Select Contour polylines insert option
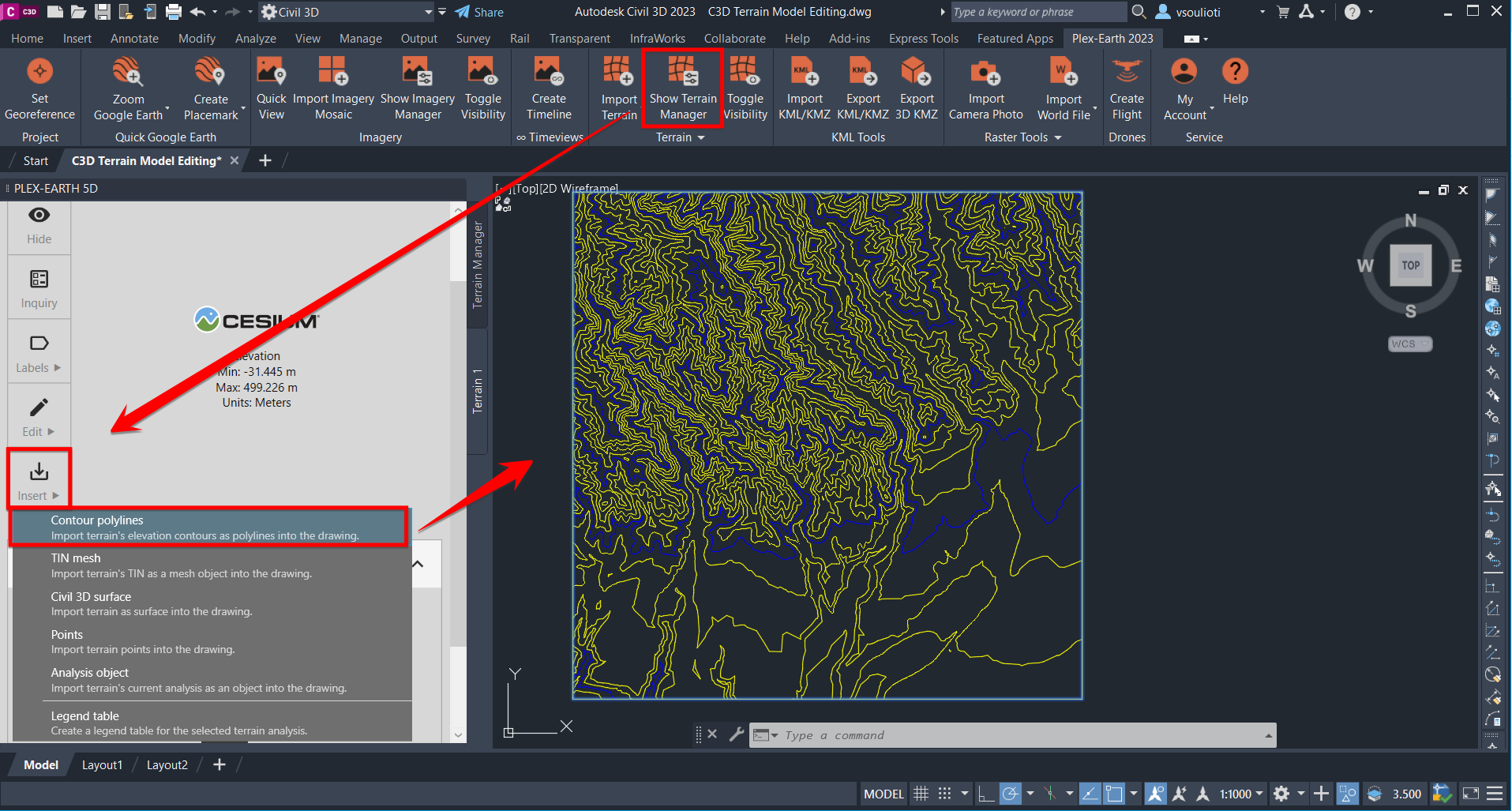1512x811 pixels. 212,528
